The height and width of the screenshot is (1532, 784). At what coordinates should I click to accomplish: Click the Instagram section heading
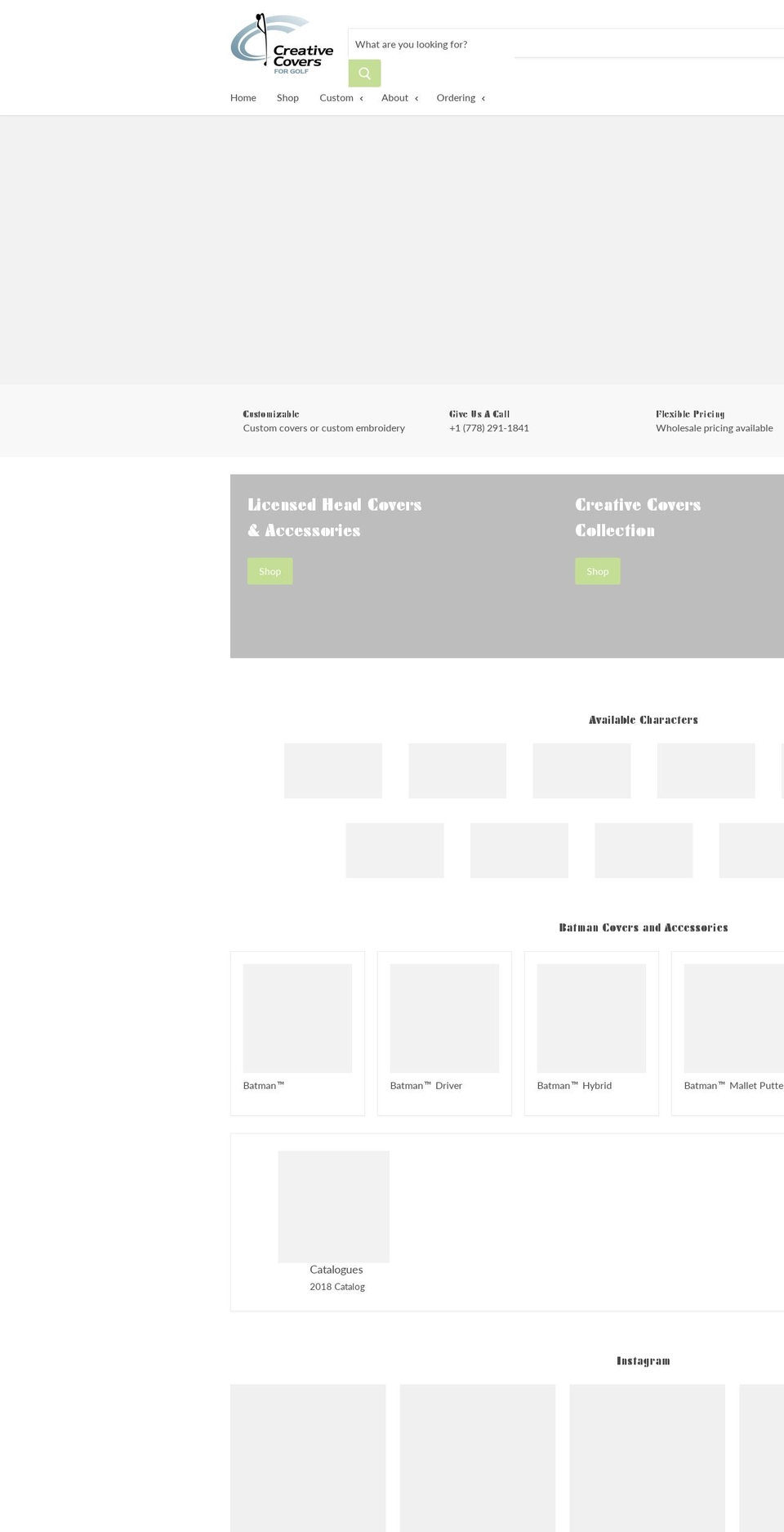(x=644, y=1360)
